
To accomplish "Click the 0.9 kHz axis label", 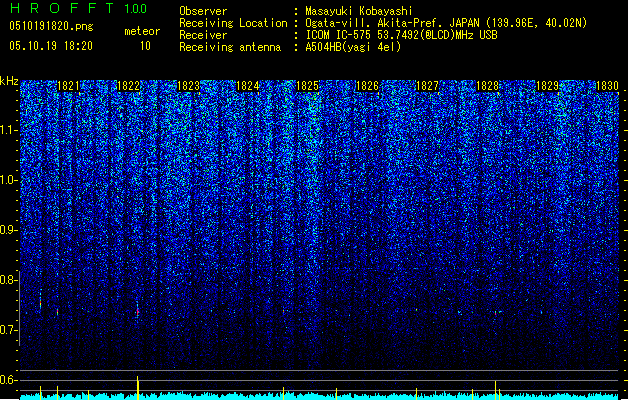I will click(x=8, y=230).
